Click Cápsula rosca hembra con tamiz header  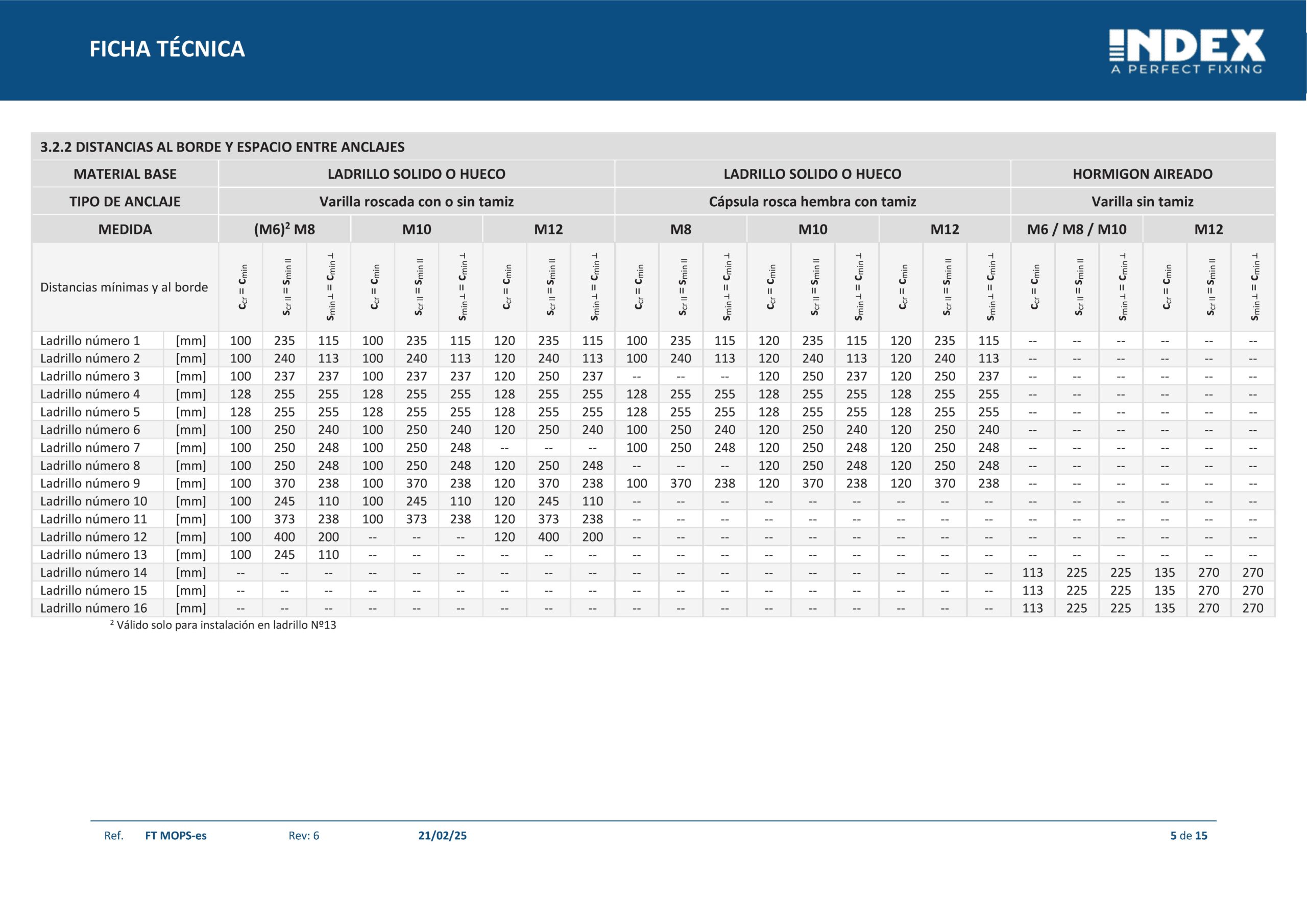812,202
